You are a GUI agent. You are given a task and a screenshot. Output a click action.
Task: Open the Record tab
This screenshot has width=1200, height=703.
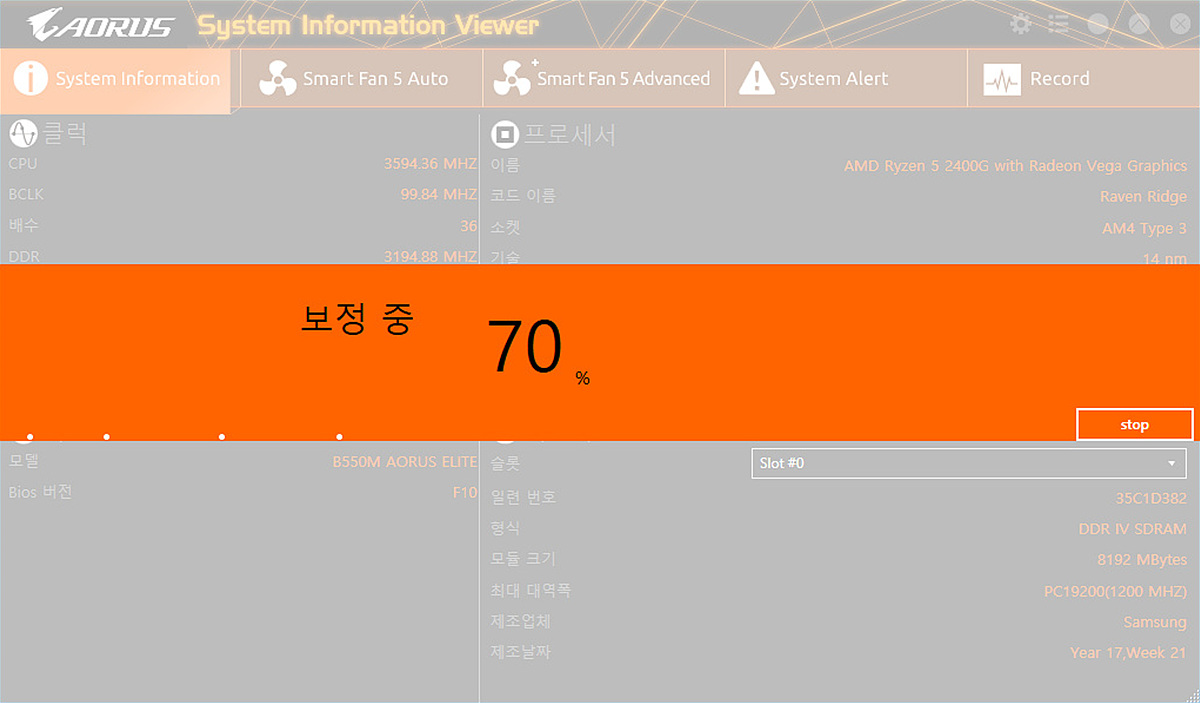pos(1083,79)
